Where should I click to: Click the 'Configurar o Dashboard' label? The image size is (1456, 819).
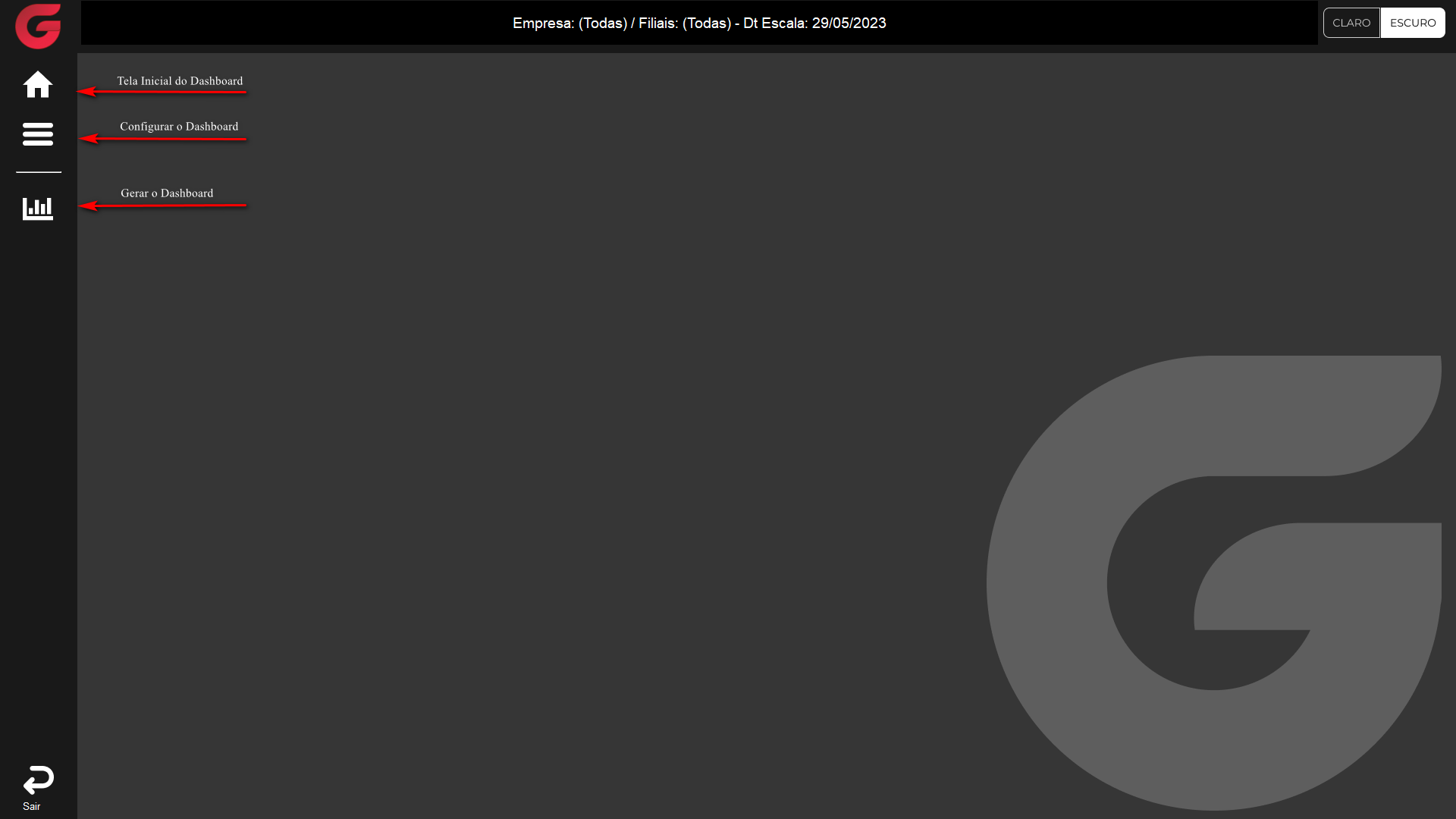179,126
